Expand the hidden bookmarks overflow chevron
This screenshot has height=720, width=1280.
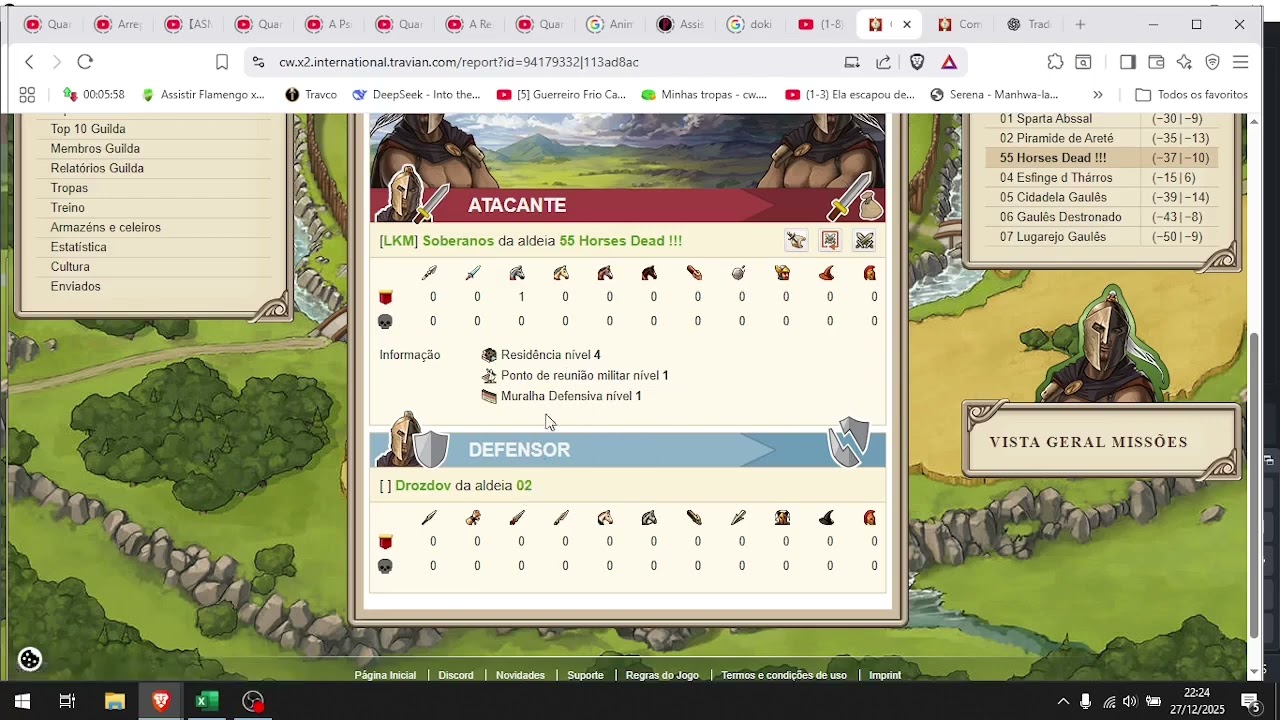[1097, 95]
